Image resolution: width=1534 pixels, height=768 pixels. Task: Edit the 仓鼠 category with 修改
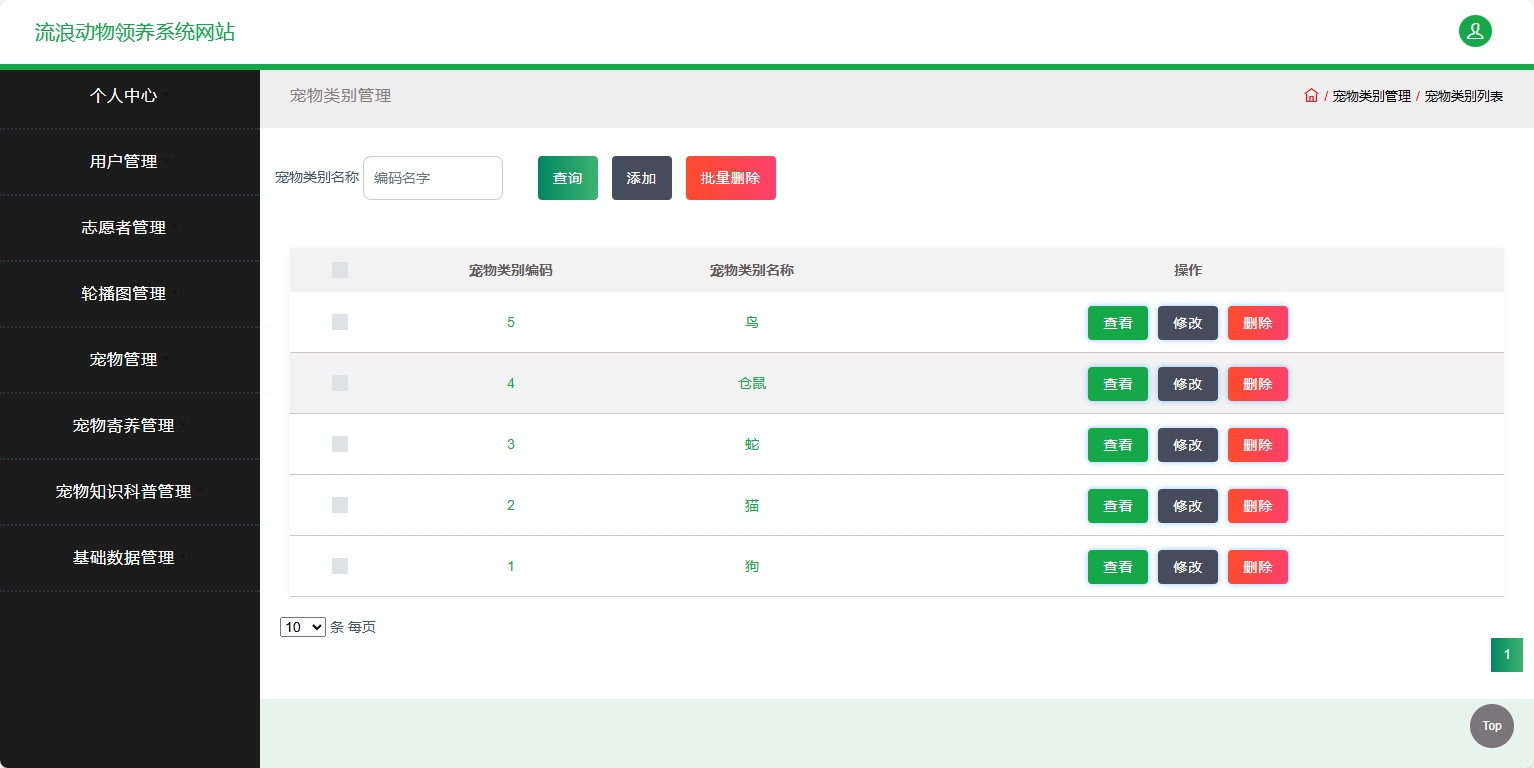(1188, 384)
